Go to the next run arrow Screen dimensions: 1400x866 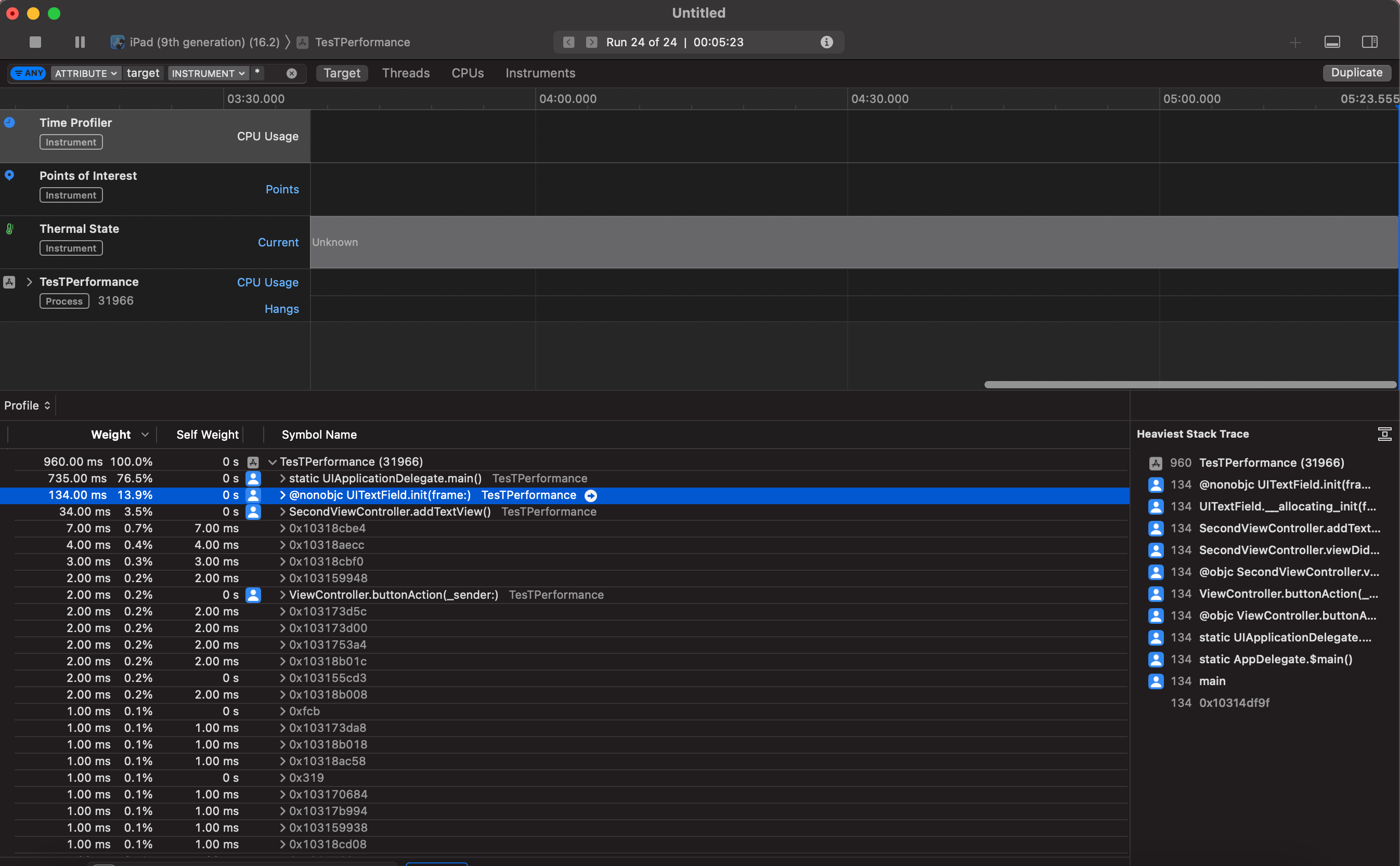pos(591,43)
